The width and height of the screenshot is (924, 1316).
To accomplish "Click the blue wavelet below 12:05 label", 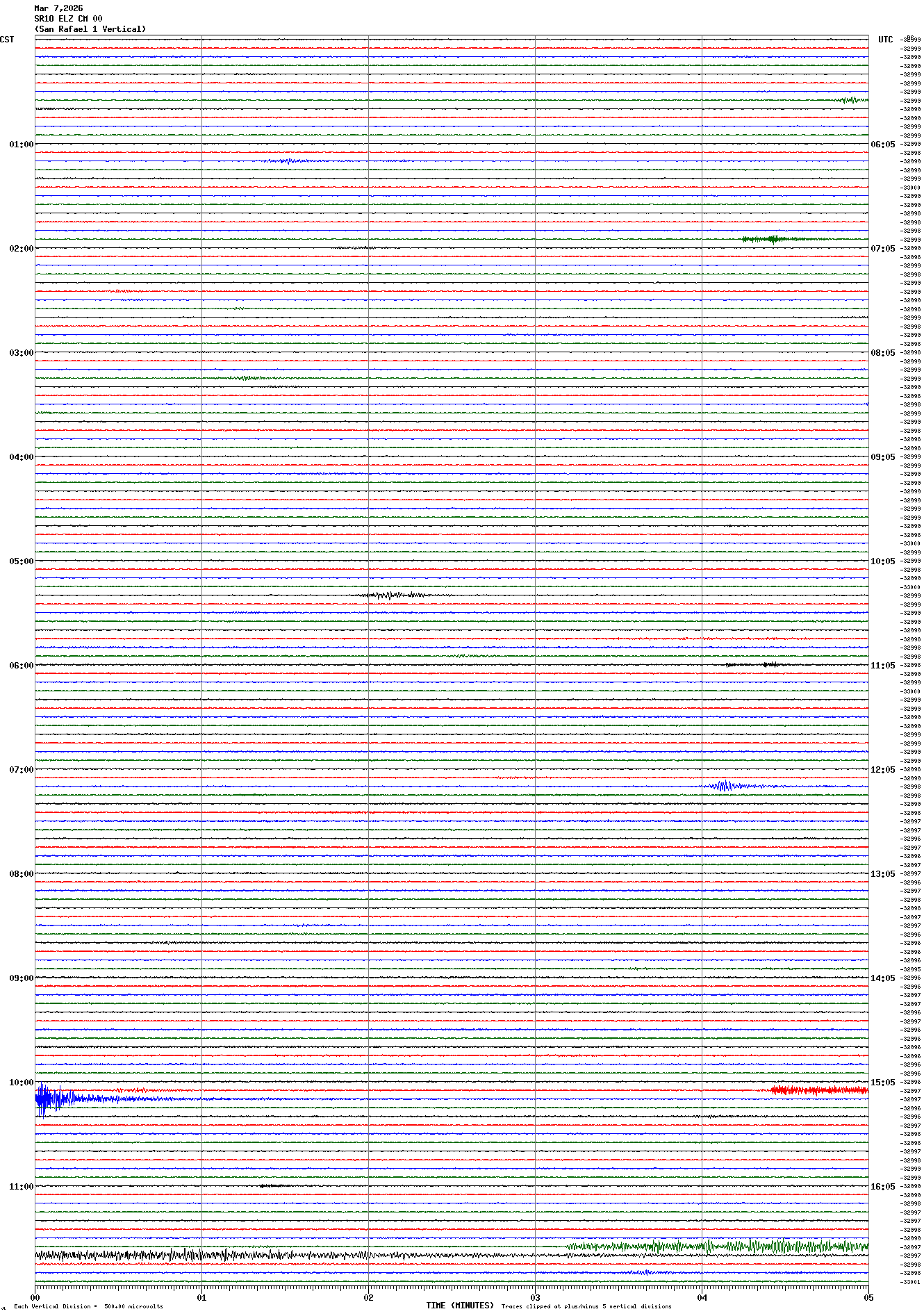I will click(x=724, y=786).
